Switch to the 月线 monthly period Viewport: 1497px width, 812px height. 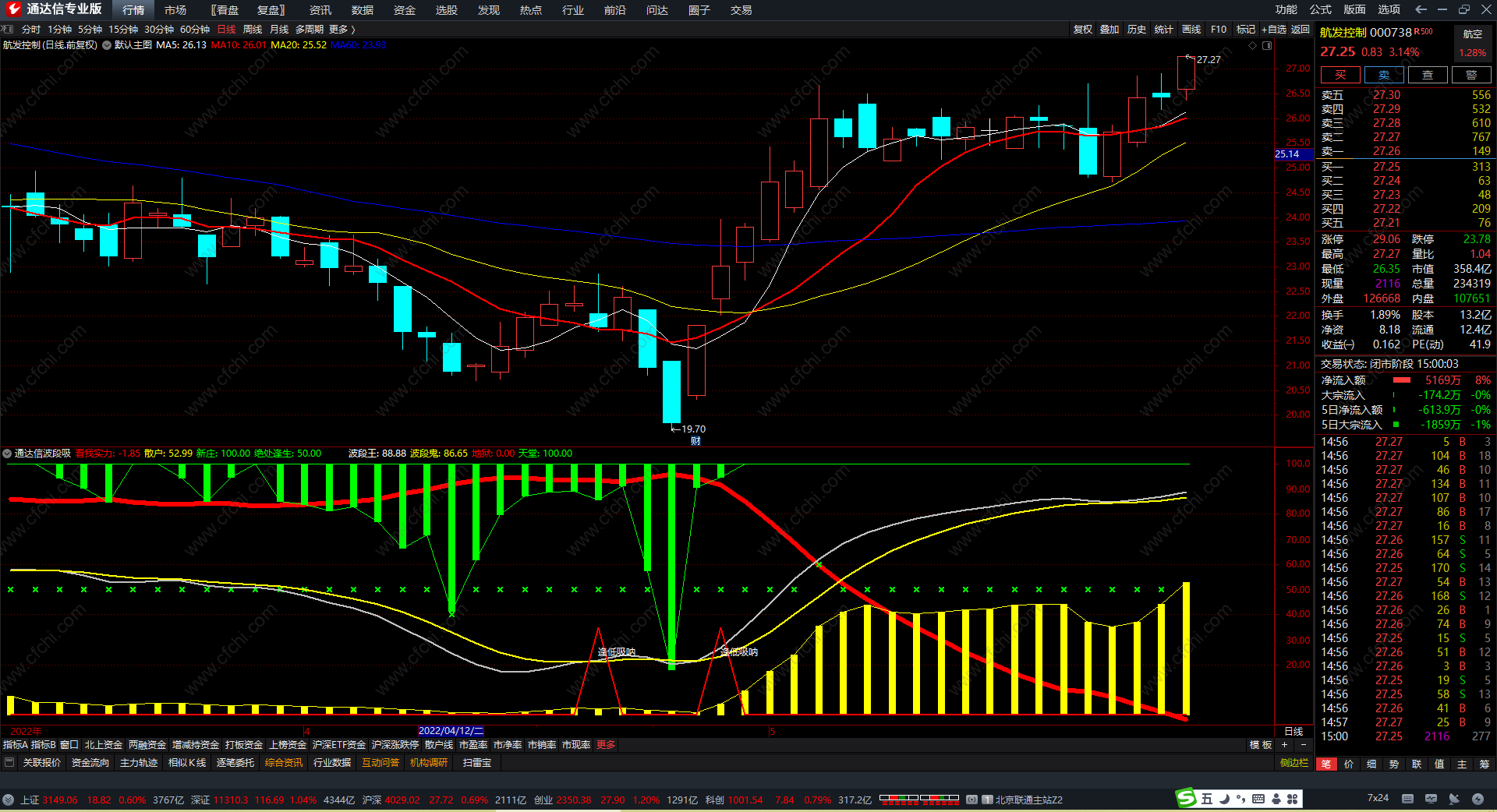tap(279, 29)
